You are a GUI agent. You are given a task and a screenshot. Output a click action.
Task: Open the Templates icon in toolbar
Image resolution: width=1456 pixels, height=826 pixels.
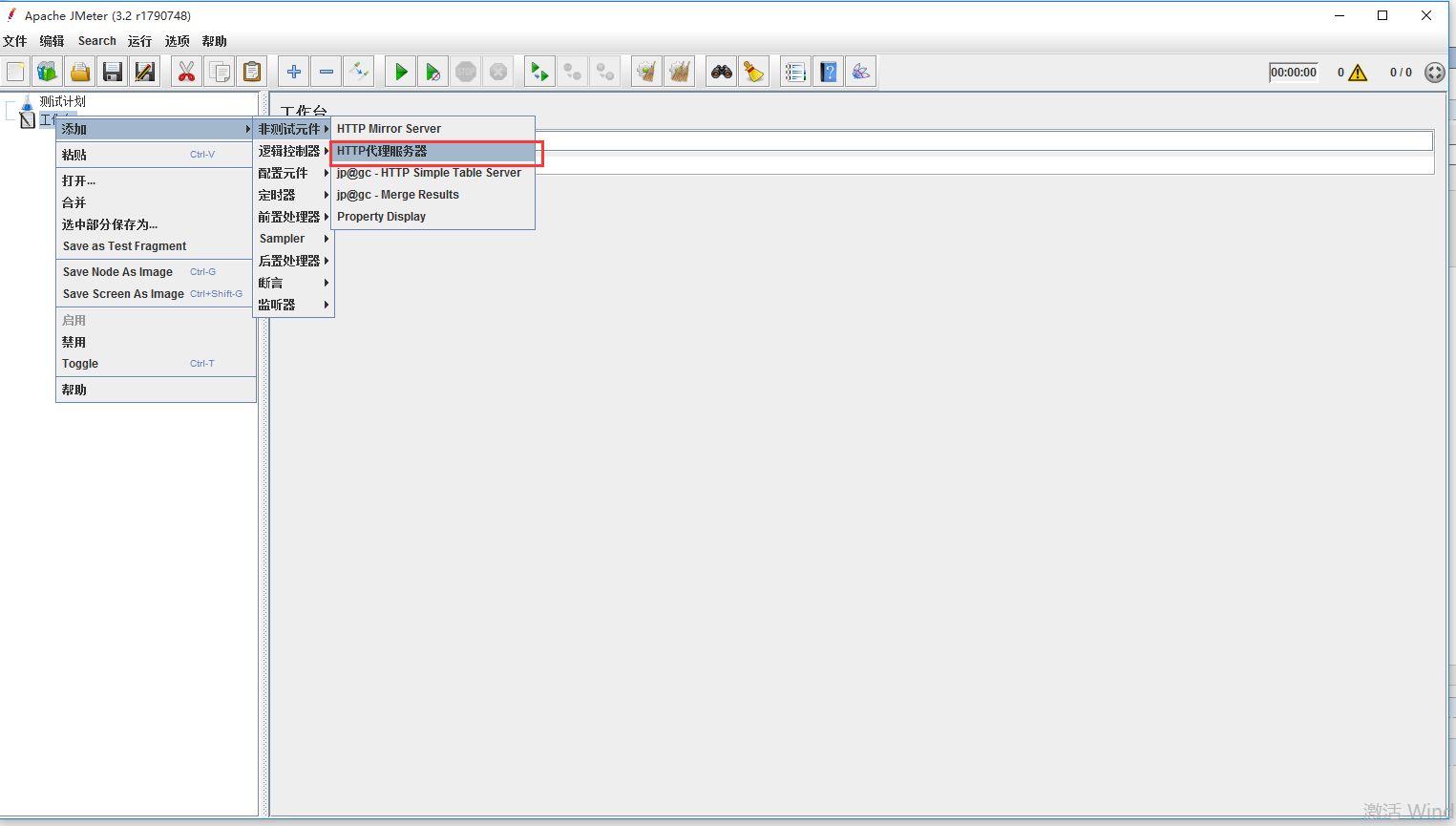[48, 72]
